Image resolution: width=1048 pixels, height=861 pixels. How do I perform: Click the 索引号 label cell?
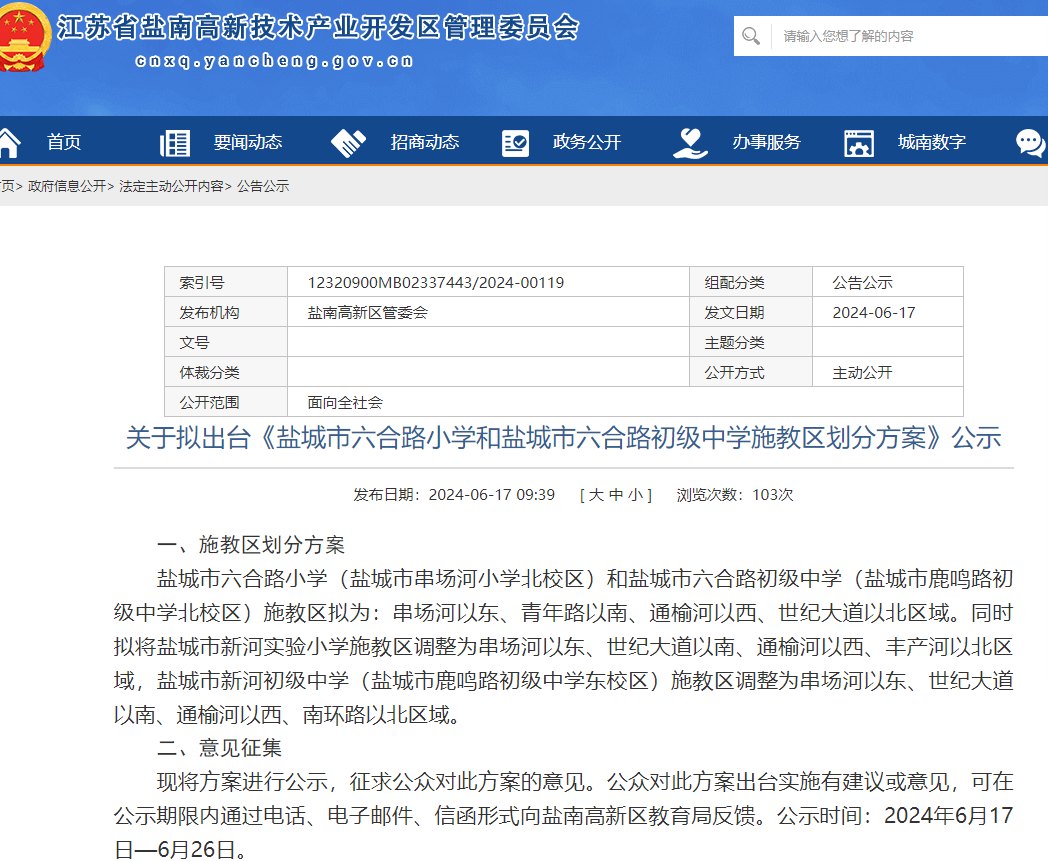pyautogui.click(x=226, y=282)
